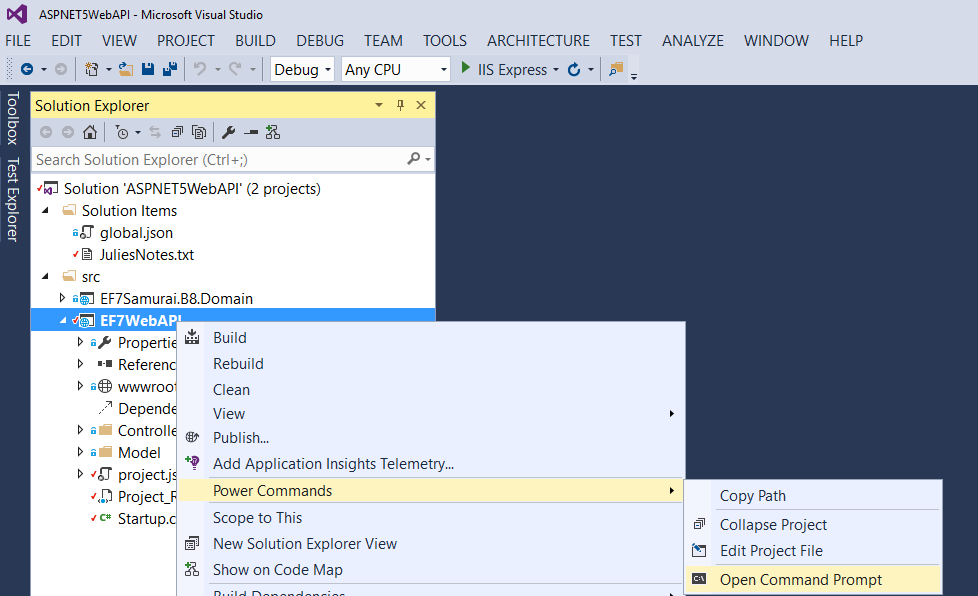The height and width of the screenshot is (596, 978).
Task: Toggle the Solution Explorer auto-hide pin
Action: (x=400, y=105)
